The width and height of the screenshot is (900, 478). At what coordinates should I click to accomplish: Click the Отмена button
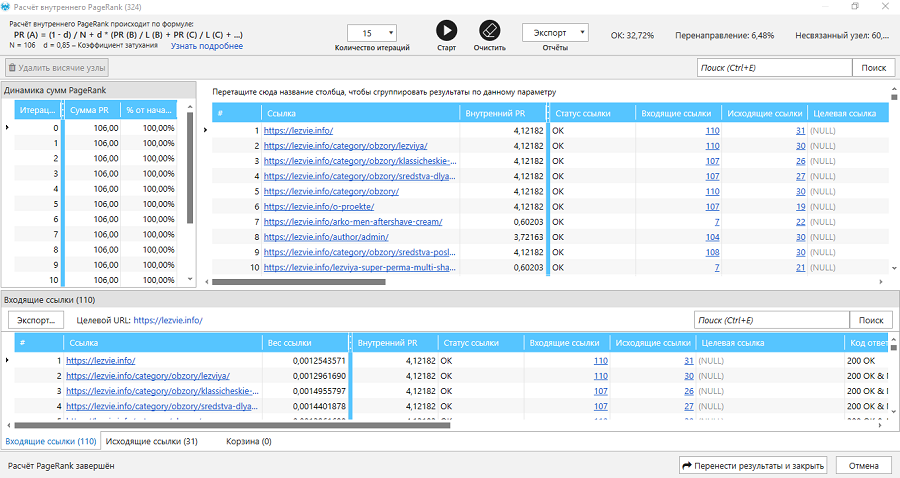click(863, 465)
